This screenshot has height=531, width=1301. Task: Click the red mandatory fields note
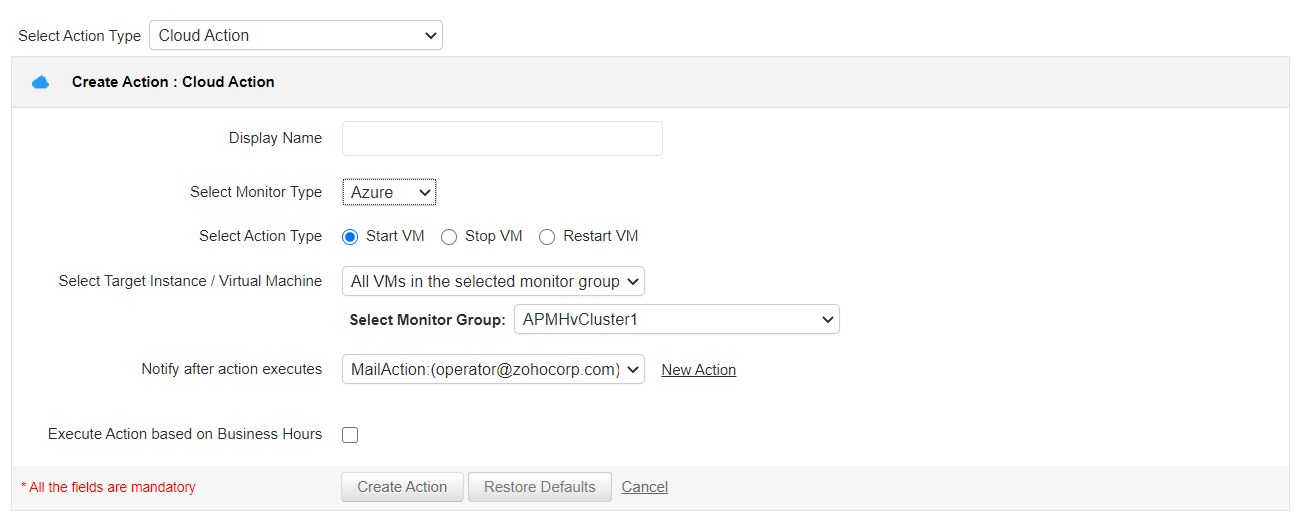pos(108,488)
